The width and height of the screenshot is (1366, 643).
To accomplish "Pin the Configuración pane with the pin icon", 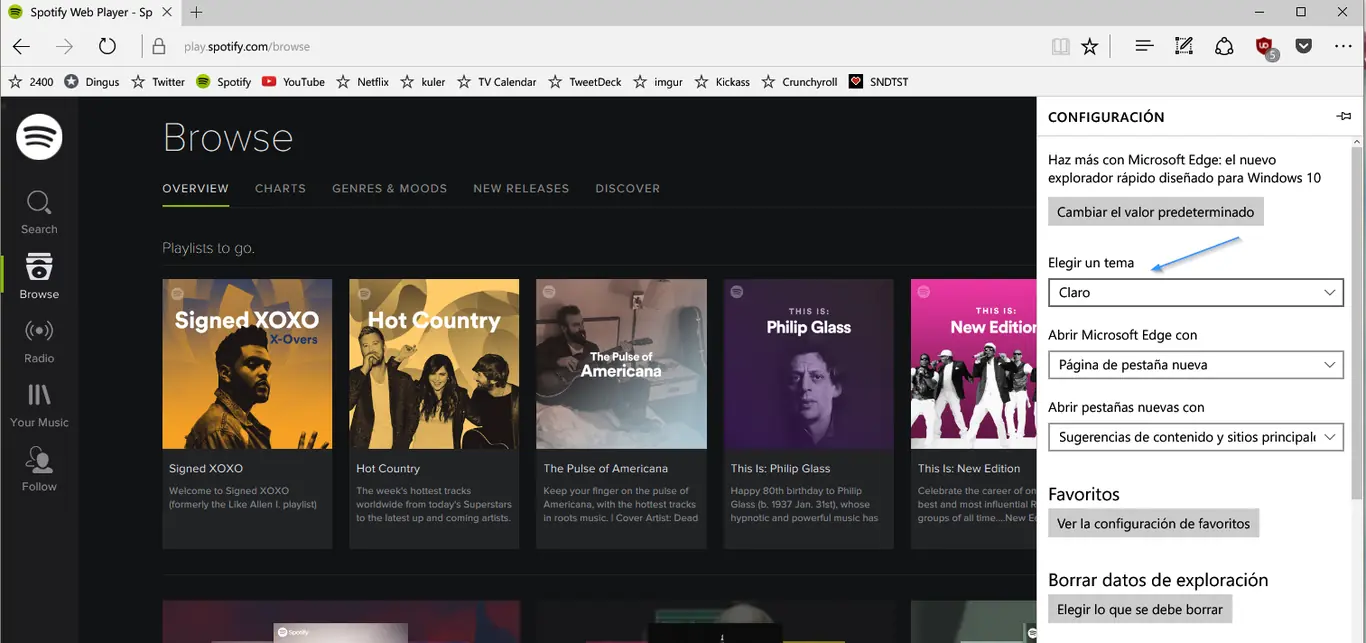I will point(1344,117).
